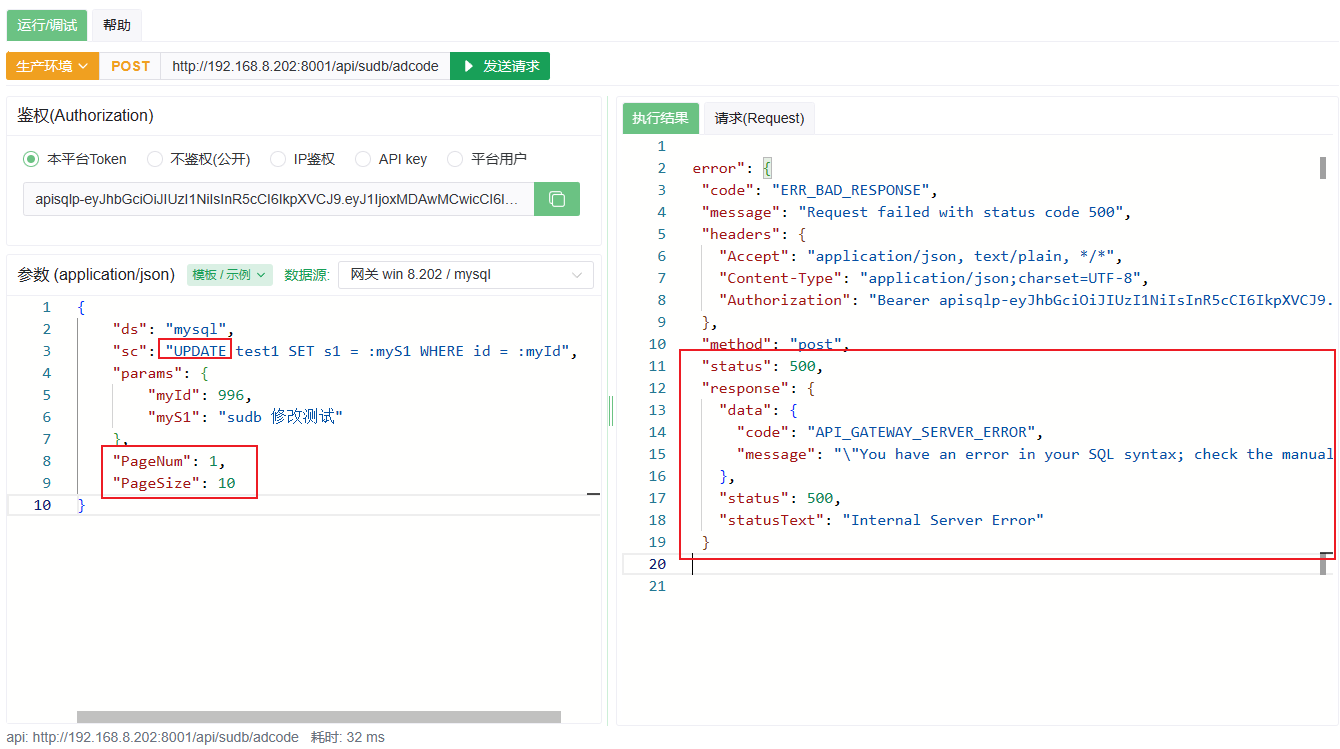
Task: Choose the 平台用户 radio button
Action: pyautogui.click(x=455, y=159)
